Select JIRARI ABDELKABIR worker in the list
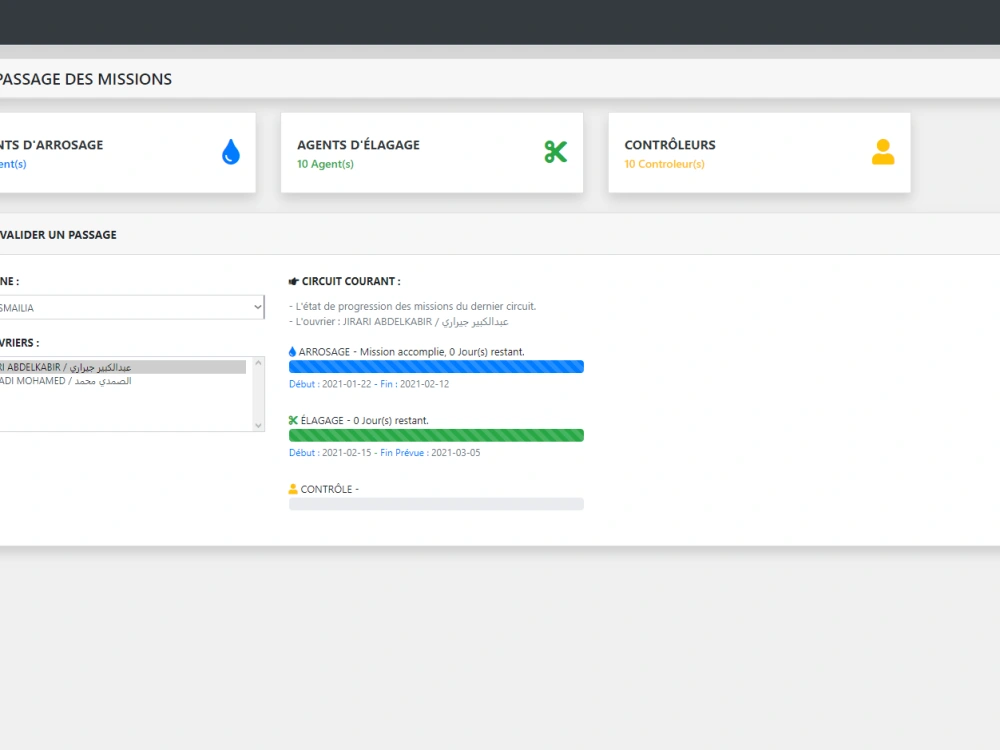This screenshot has width=1000, height=750. pos(122,367)
